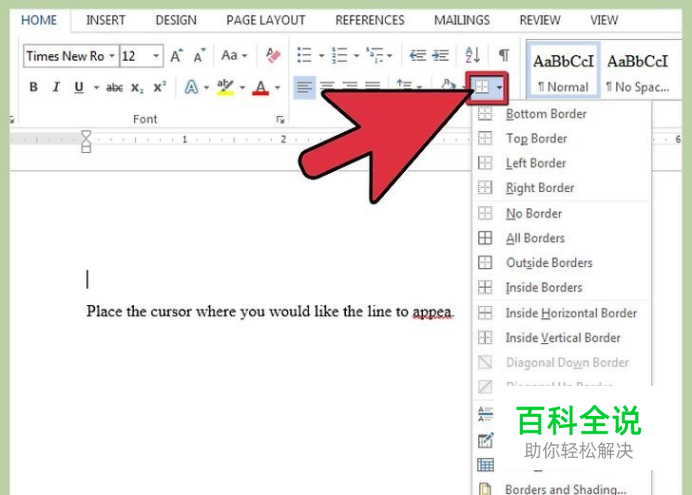This screenshot has width=692, height=495.
Task: Expand the Borders dropdown arrow
Action: pyautogui.click(x=499, y=87)
